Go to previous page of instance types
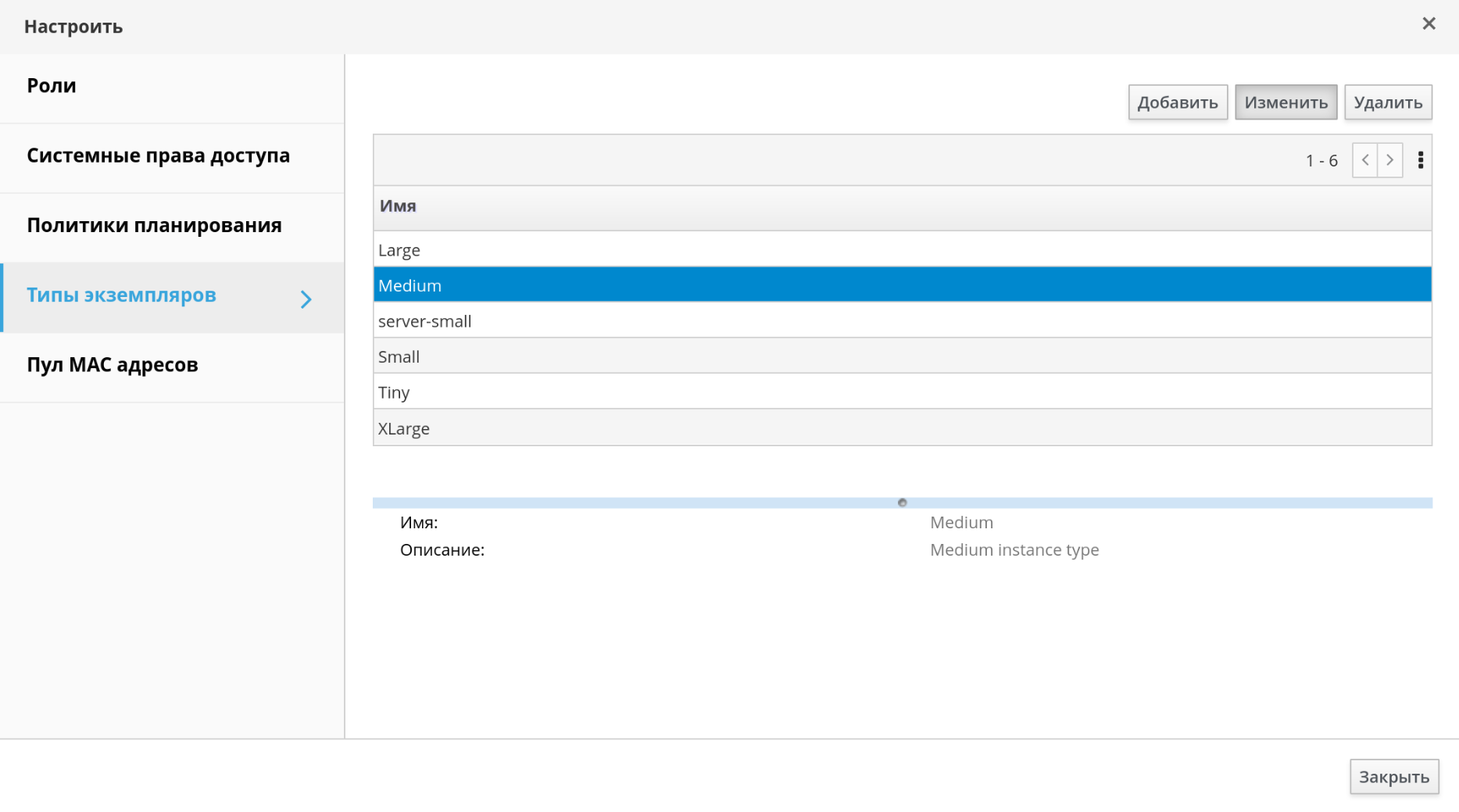1459x812 pixels. click(1364, 160)
